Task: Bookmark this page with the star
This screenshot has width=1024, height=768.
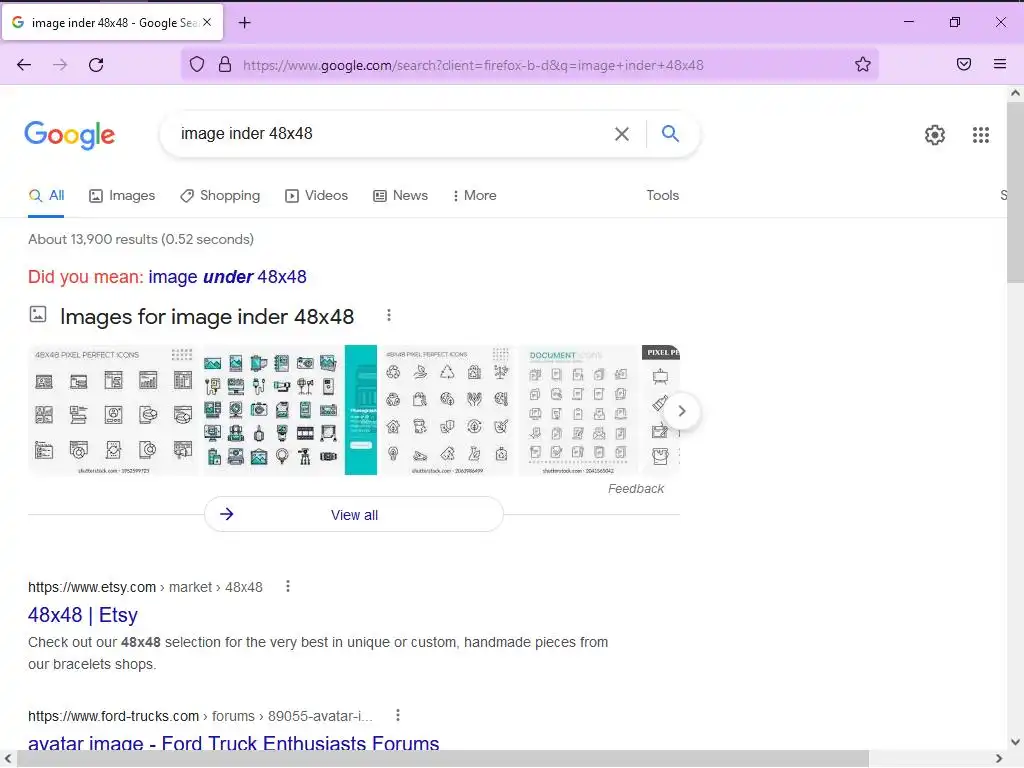Action: coord(863,64)
